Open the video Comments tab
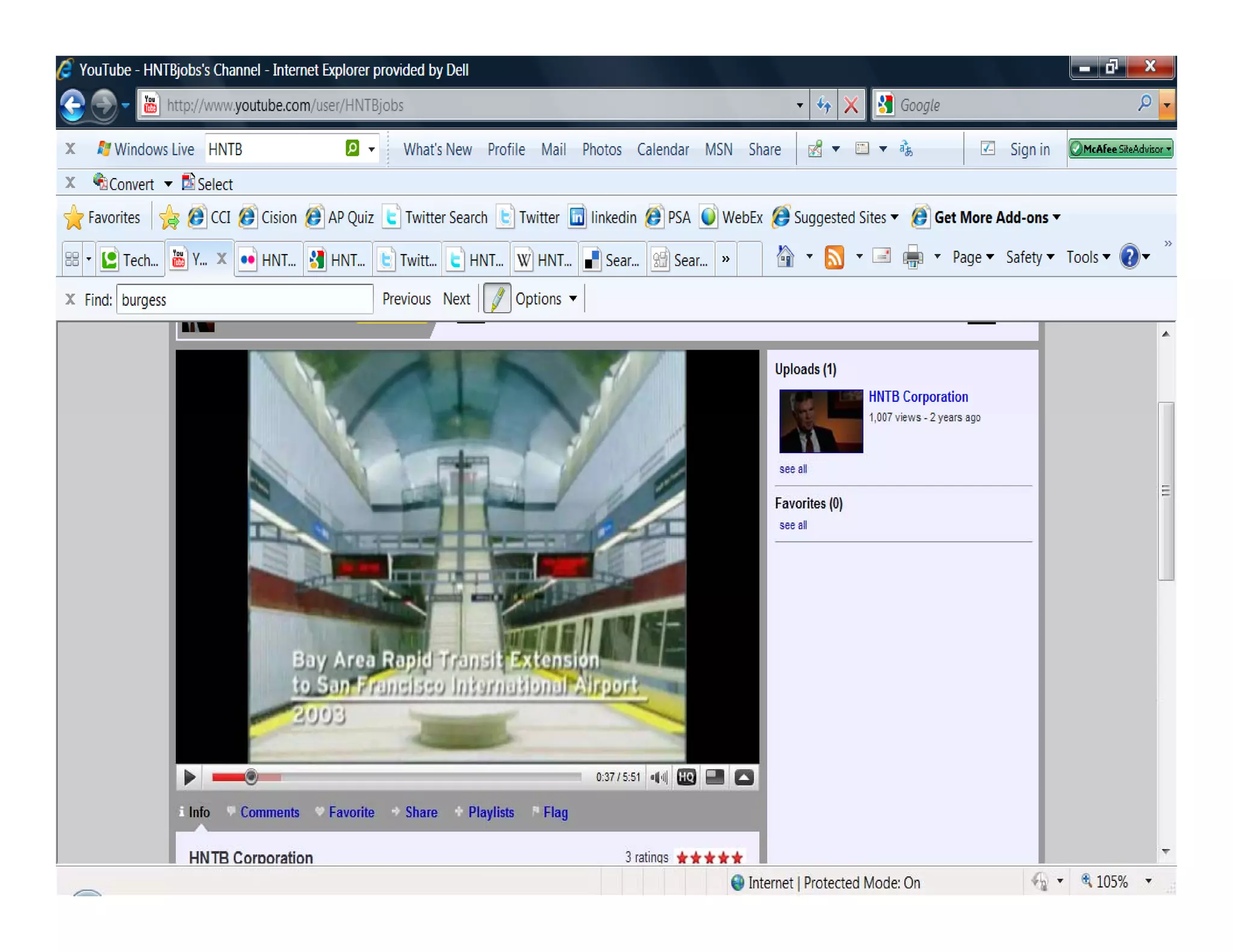 click(269, 812)
